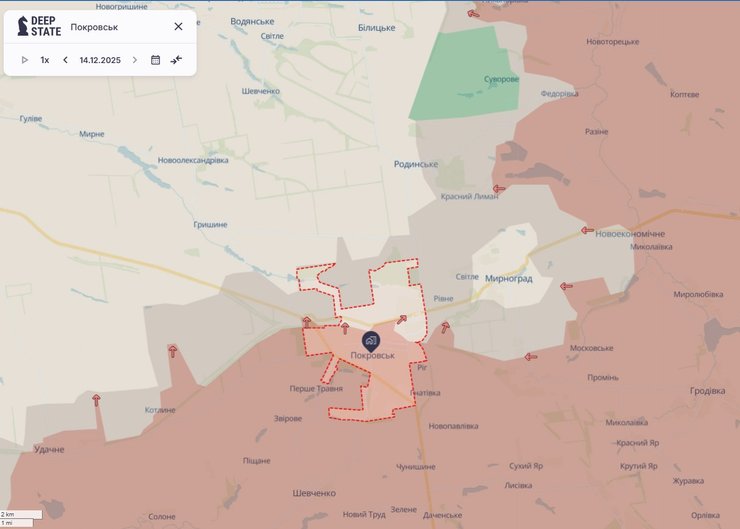Click the Покровськ search field text

(95, 27)
